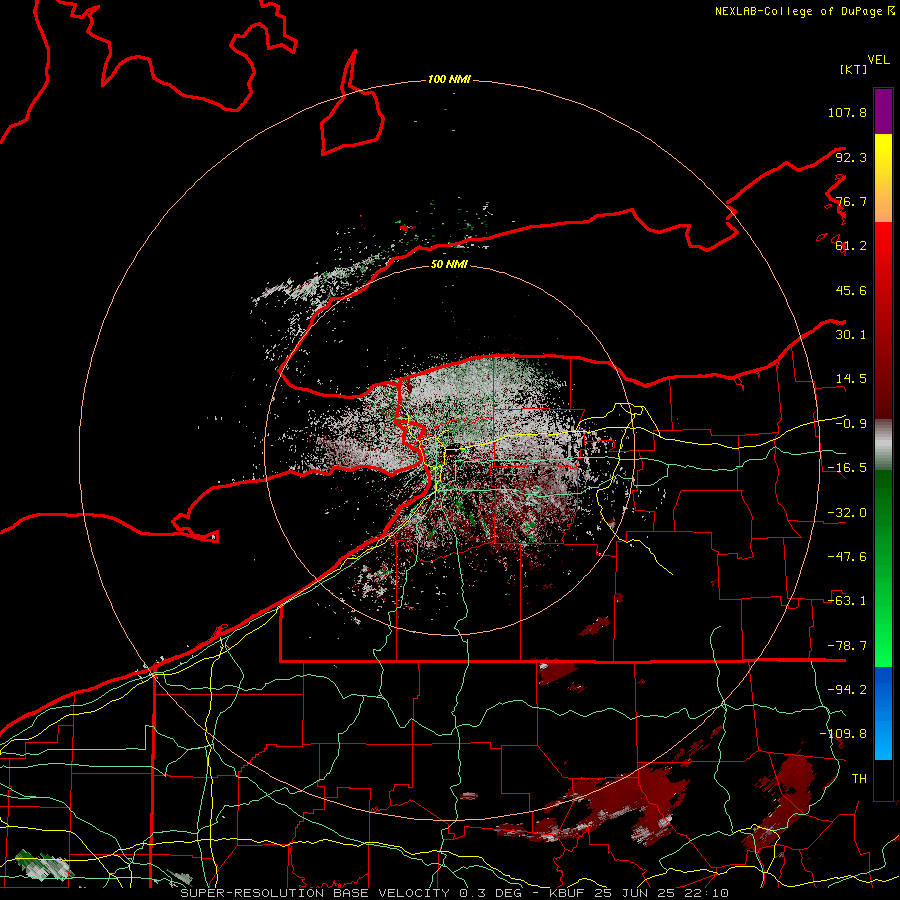Select the -109.8 velocity scale value
Viewport: 900px width, 900px height.
(843, 734)
